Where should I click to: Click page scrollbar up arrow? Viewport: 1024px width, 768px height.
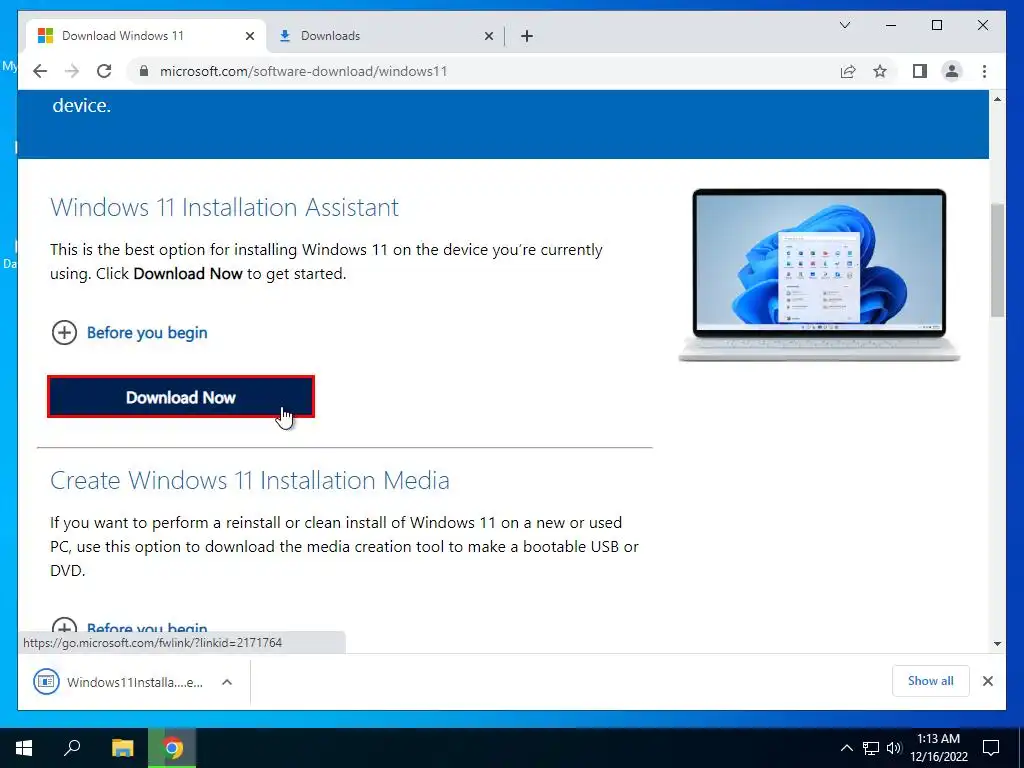coord(997,99)
